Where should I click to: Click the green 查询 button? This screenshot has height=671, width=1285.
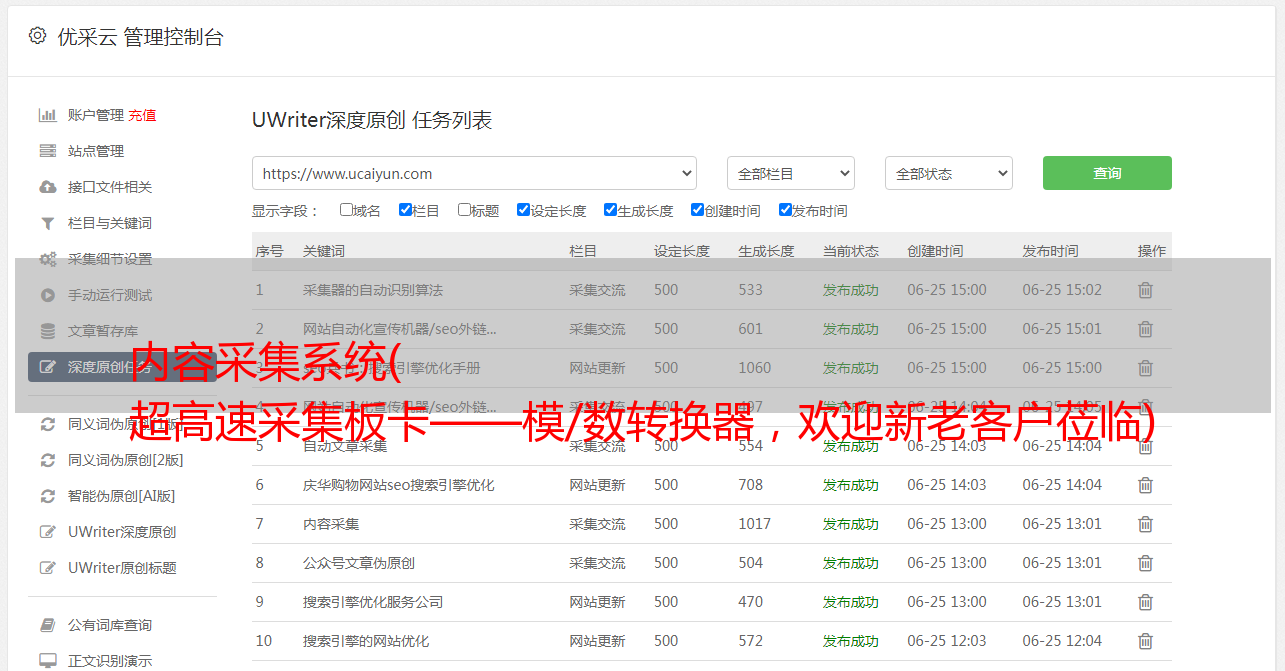click(1107, 173)
